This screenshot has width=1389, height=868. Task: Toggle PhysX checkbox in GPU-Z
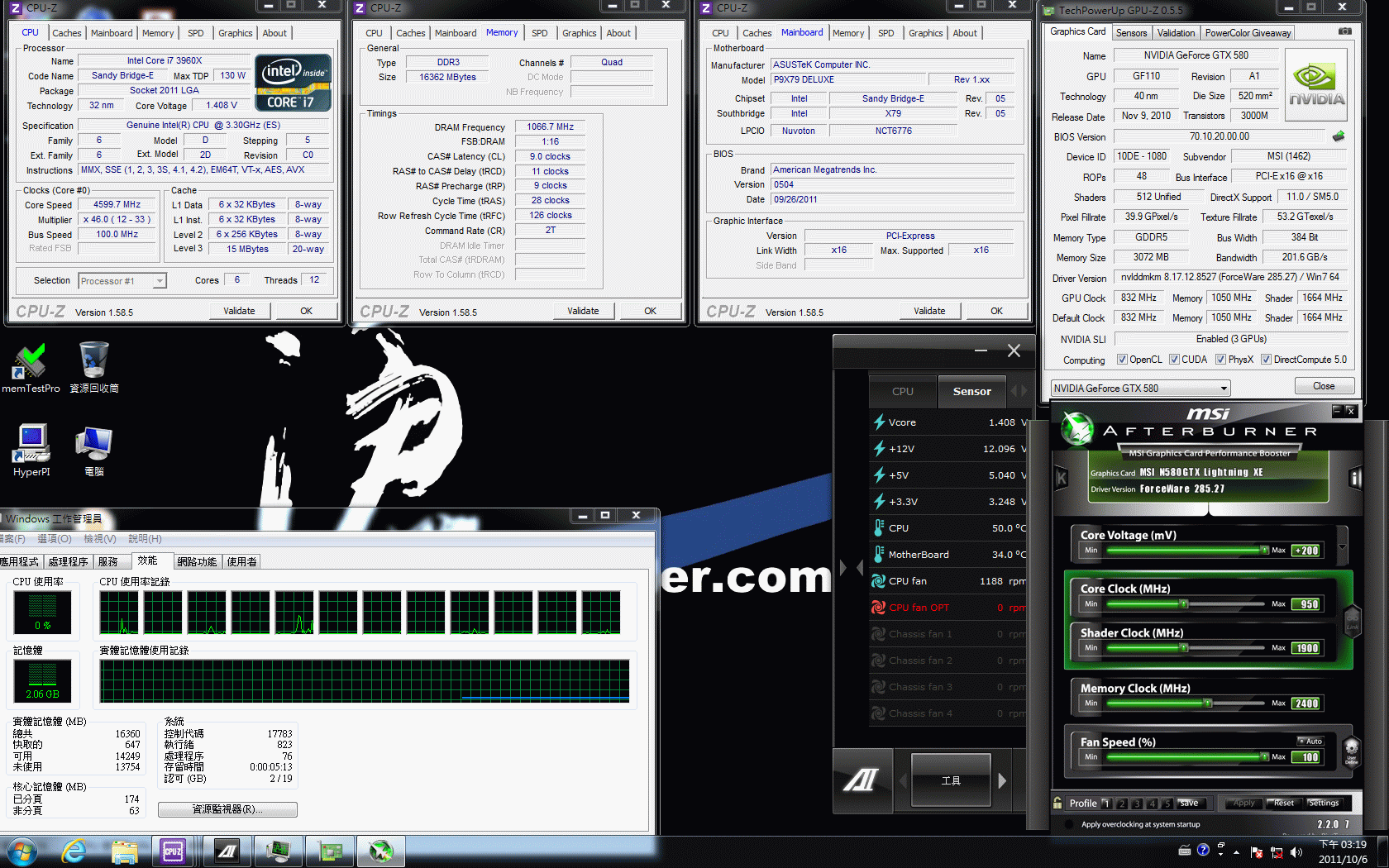[1220, 360]
